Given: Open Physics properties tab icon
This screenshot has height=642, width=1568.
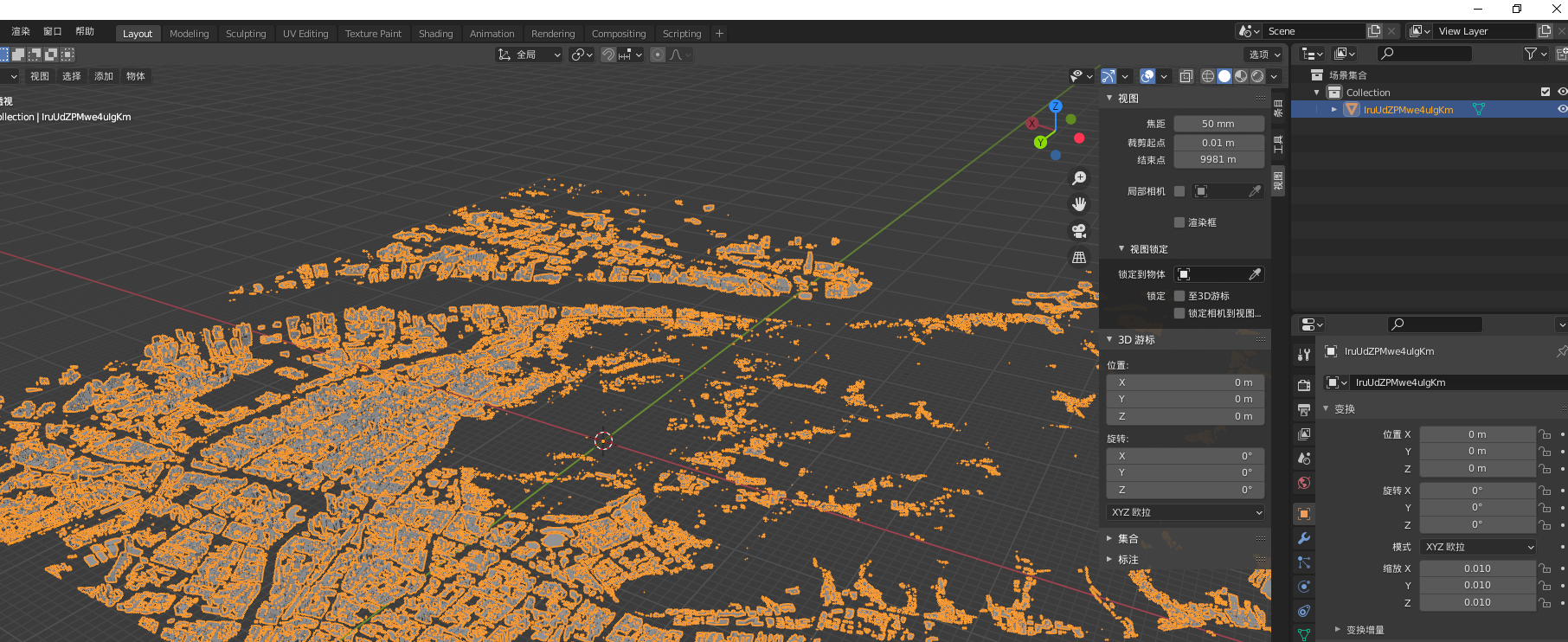Looking at the screenshot, I should coord(1304,587).
